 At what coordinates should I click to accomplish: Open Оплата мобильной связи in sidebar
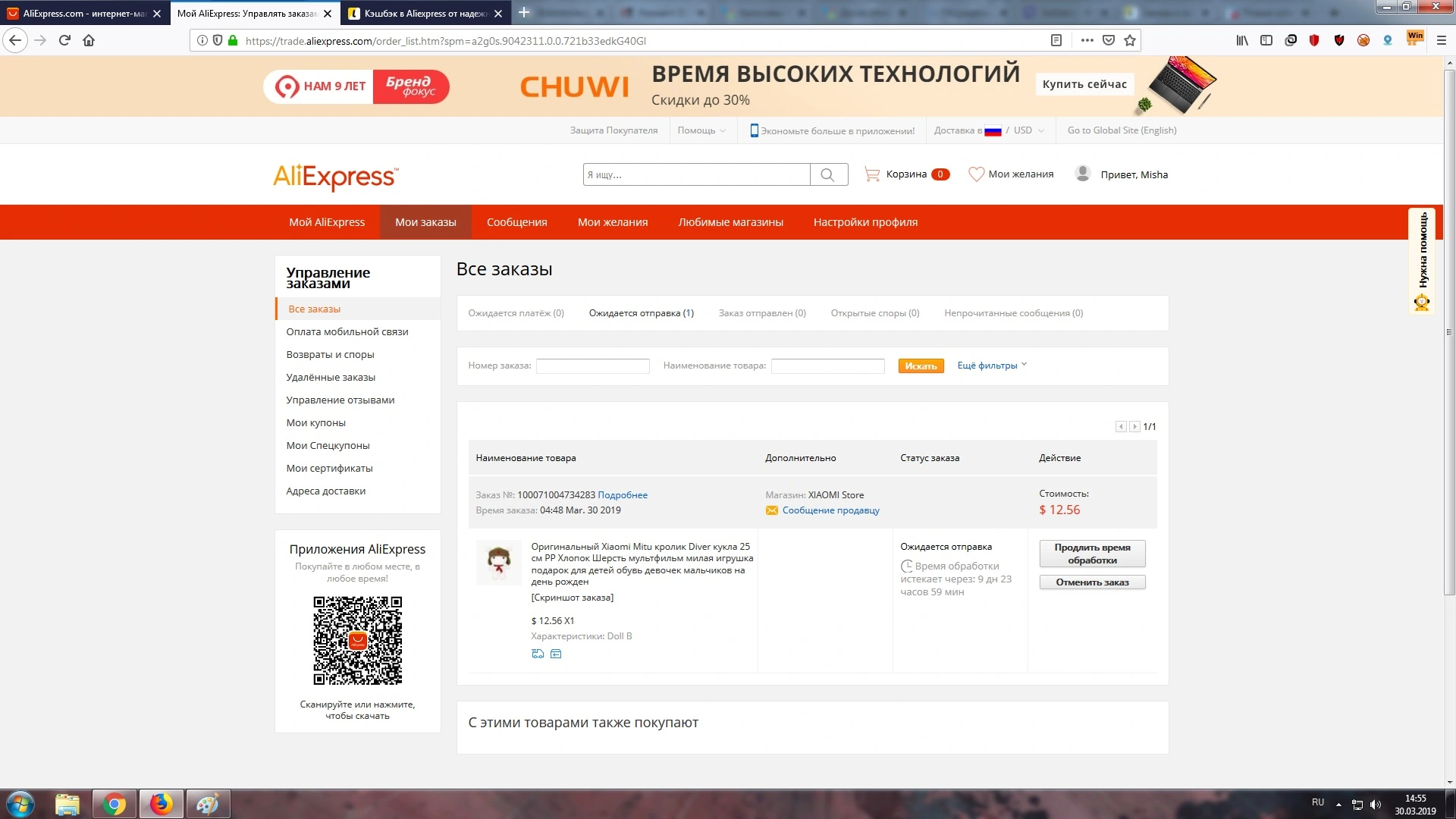(x=347, y=332)
